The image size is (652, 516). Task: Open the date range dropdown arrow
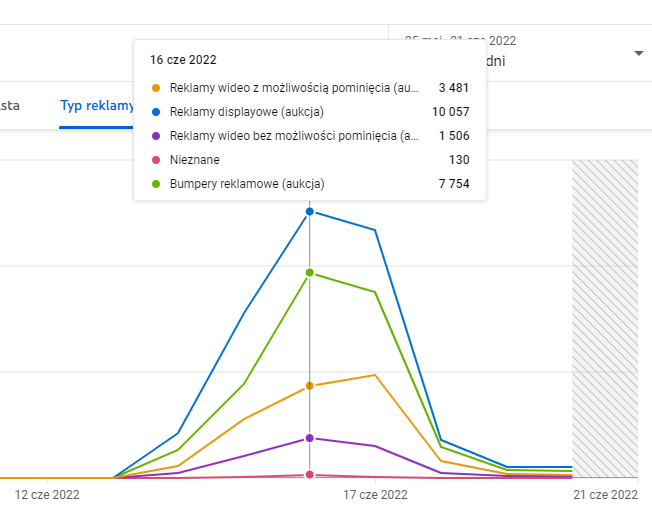[638, 53]
